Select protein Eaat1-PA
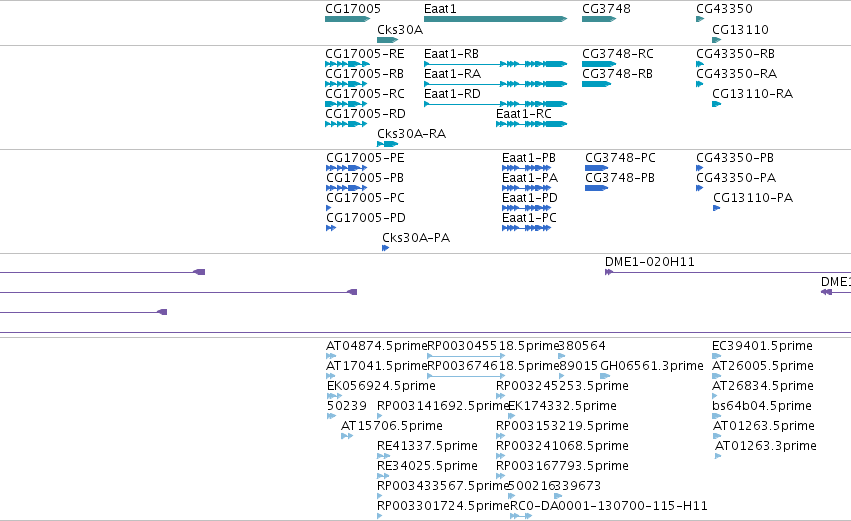The image size is (851, 521). pyautogui.click(x=530, y=178)
